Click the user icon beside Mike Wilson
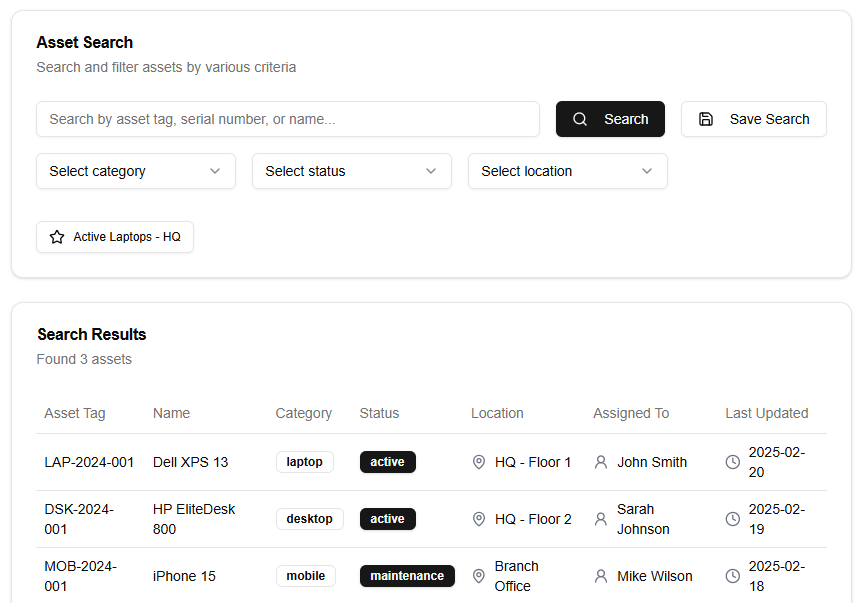This screenshot has width=867, height=603. pos(600,576)
